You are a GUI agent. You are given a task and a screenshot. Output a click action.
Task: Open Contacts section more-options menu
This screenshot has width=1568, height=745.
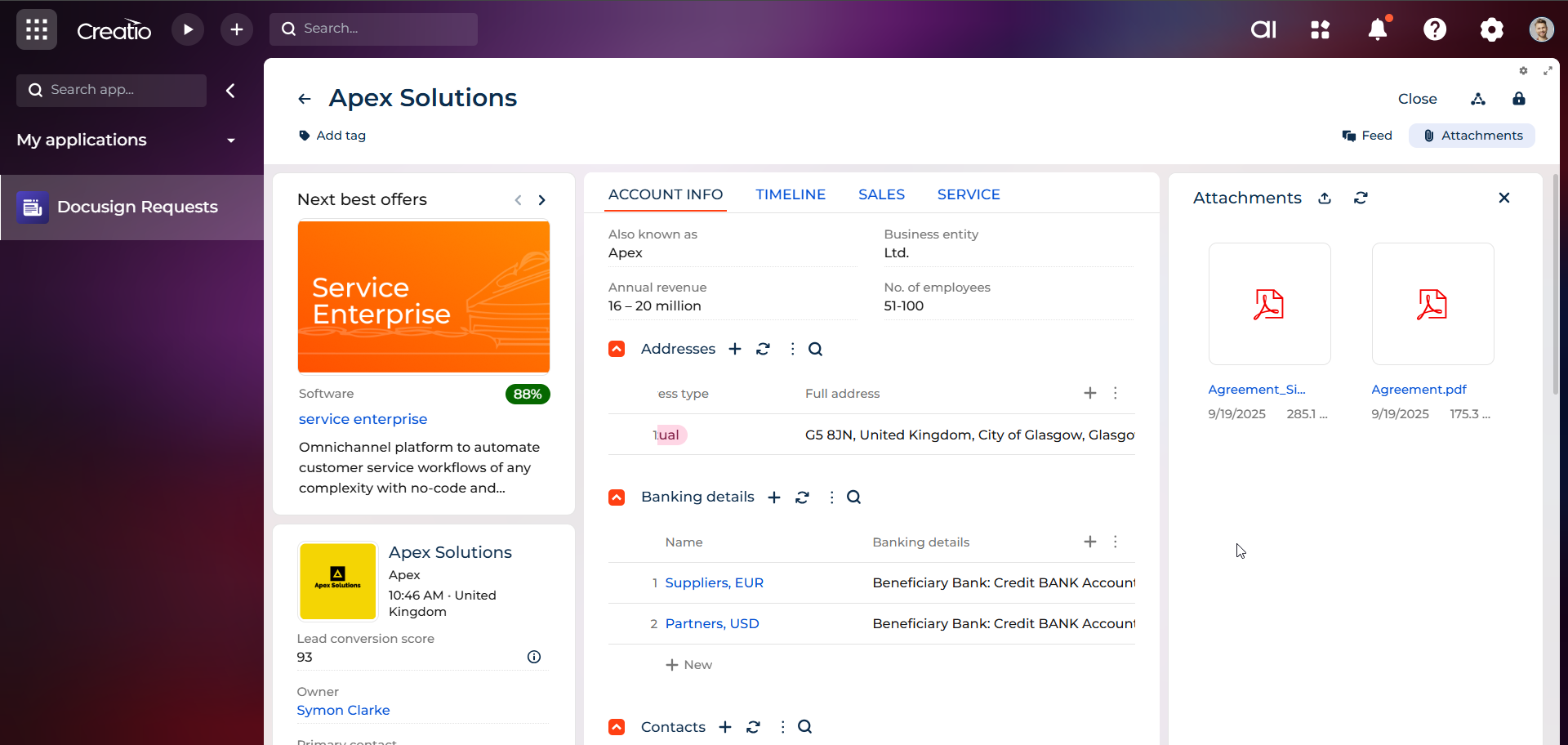point(782,727)
